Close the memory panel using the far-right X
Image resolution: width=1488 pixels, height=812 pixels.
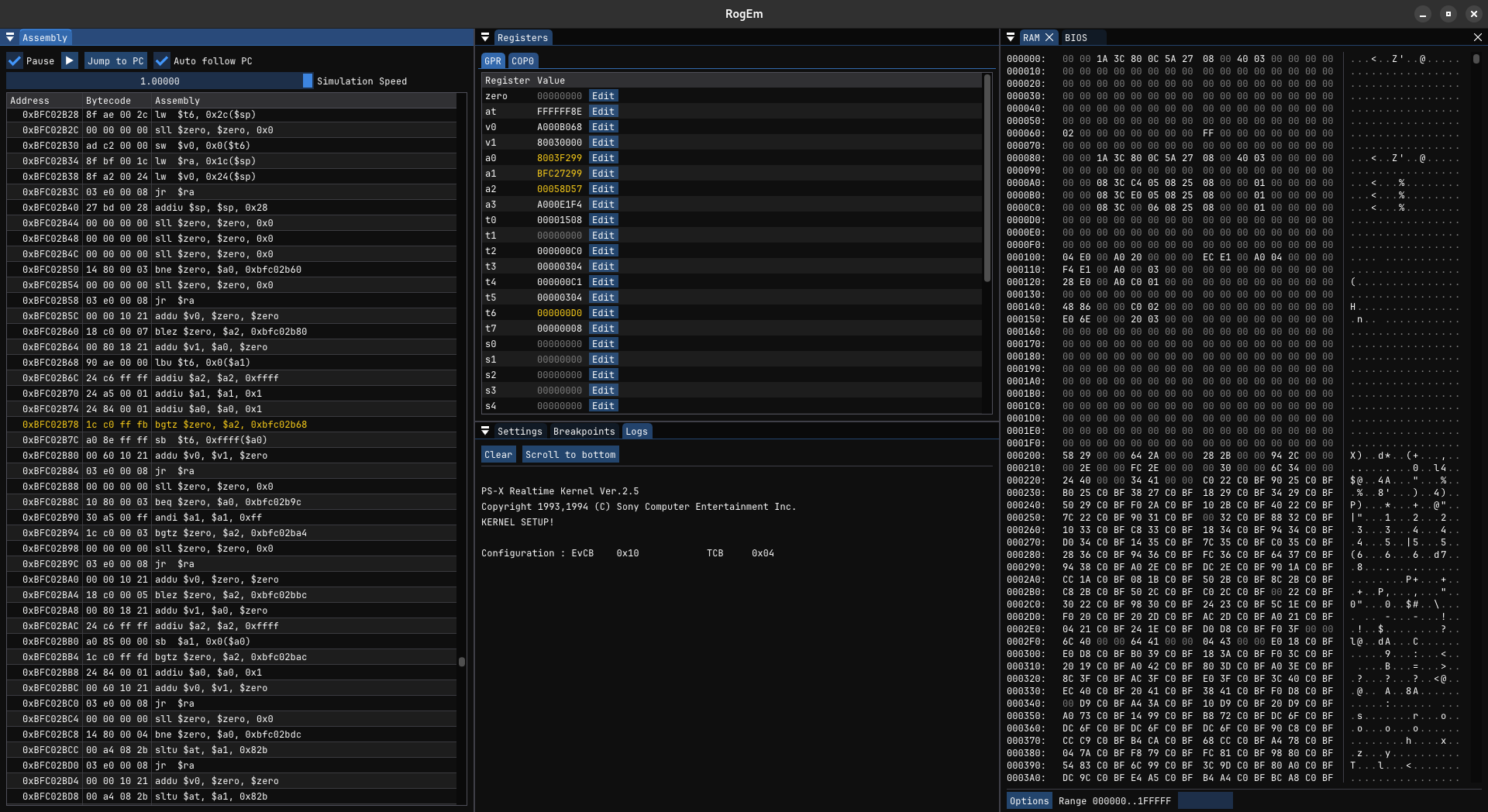tap(1477, 37)
